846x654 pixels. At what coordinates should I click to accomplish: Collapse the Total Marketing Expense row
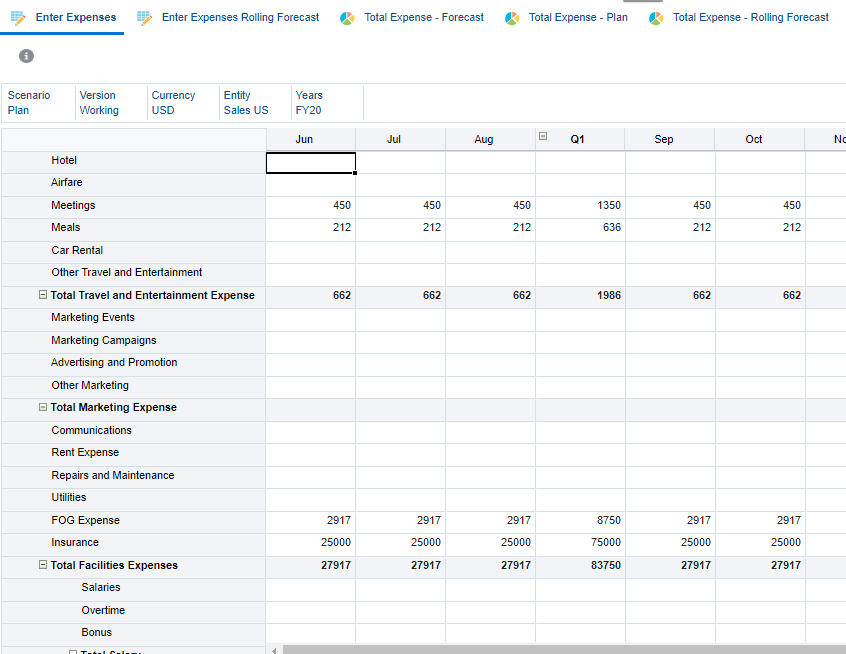[x=42, y=407]
